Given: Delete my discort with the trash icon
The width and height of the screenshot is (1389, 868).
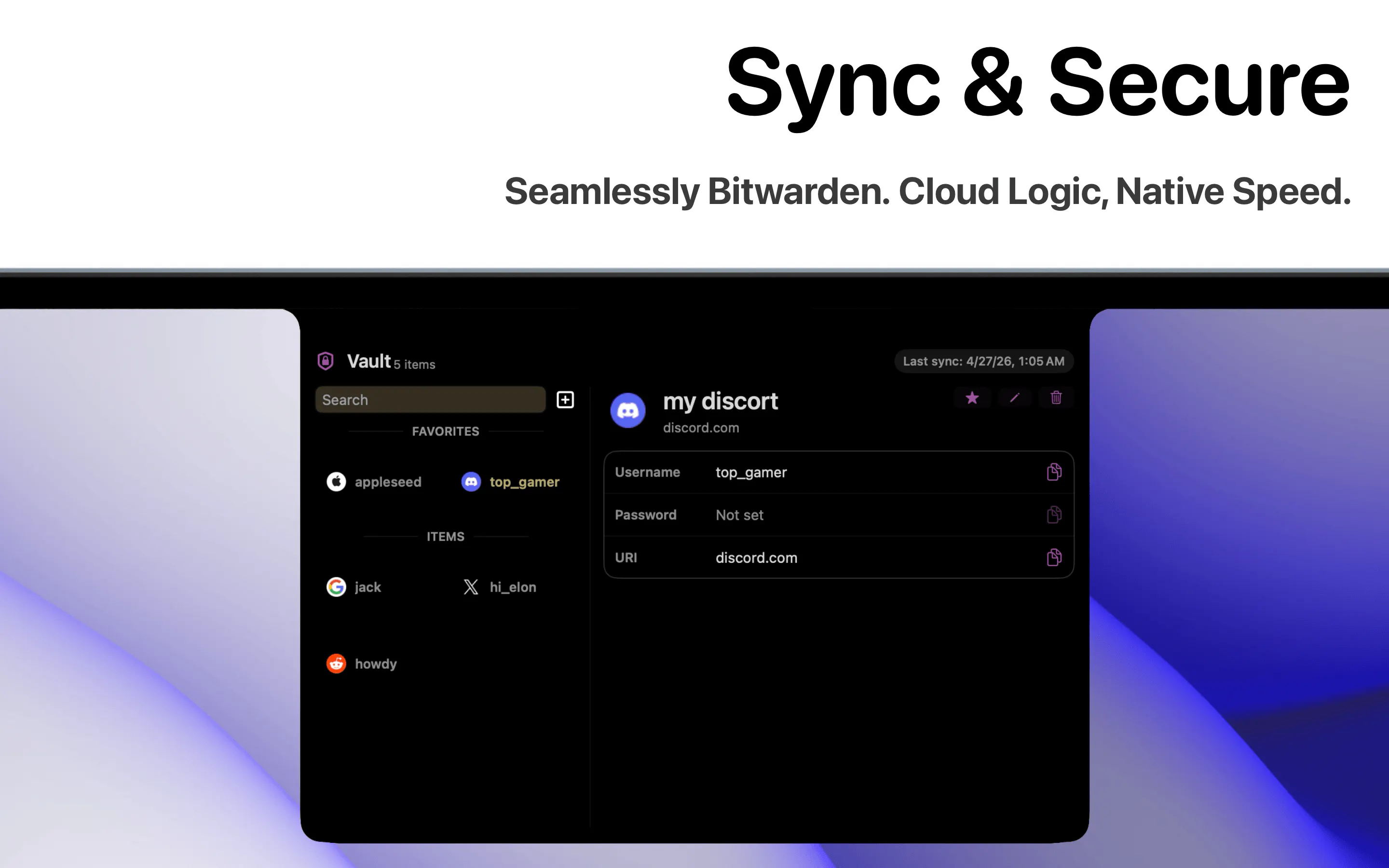Looking at the screenshot, I should (x=1056, y=398).
